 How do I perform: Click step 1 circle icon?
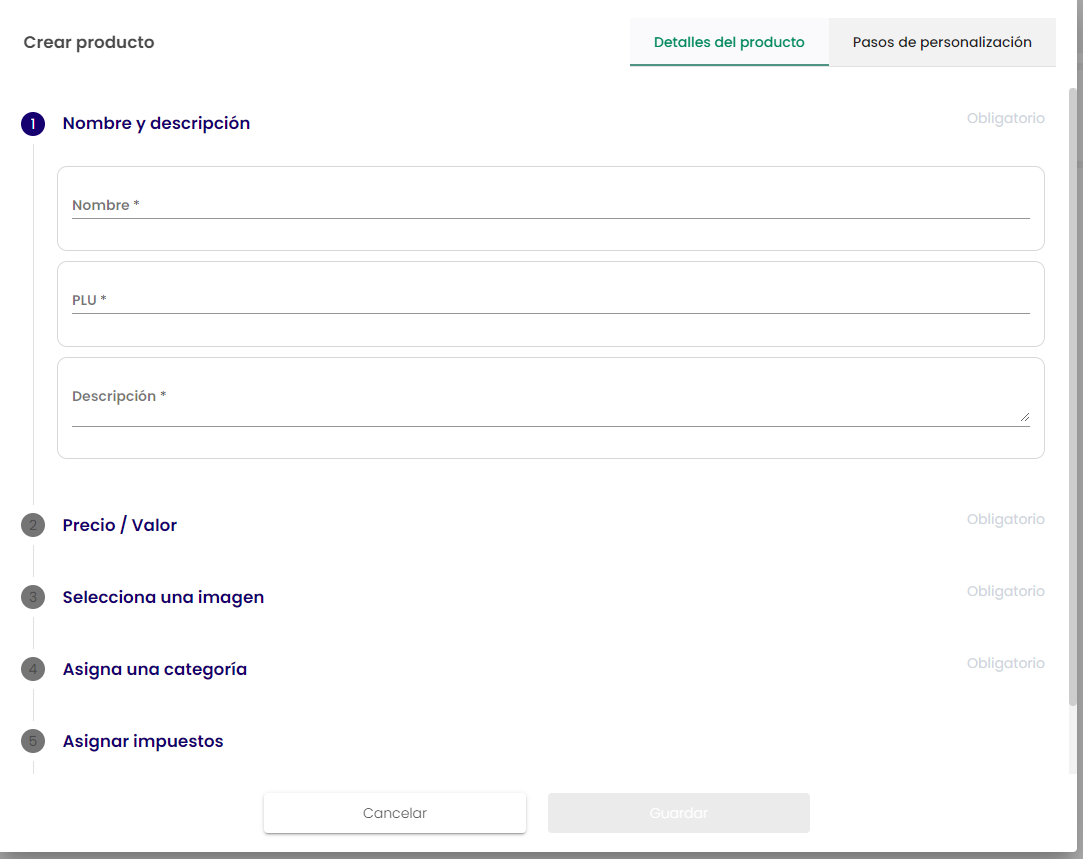33,124
